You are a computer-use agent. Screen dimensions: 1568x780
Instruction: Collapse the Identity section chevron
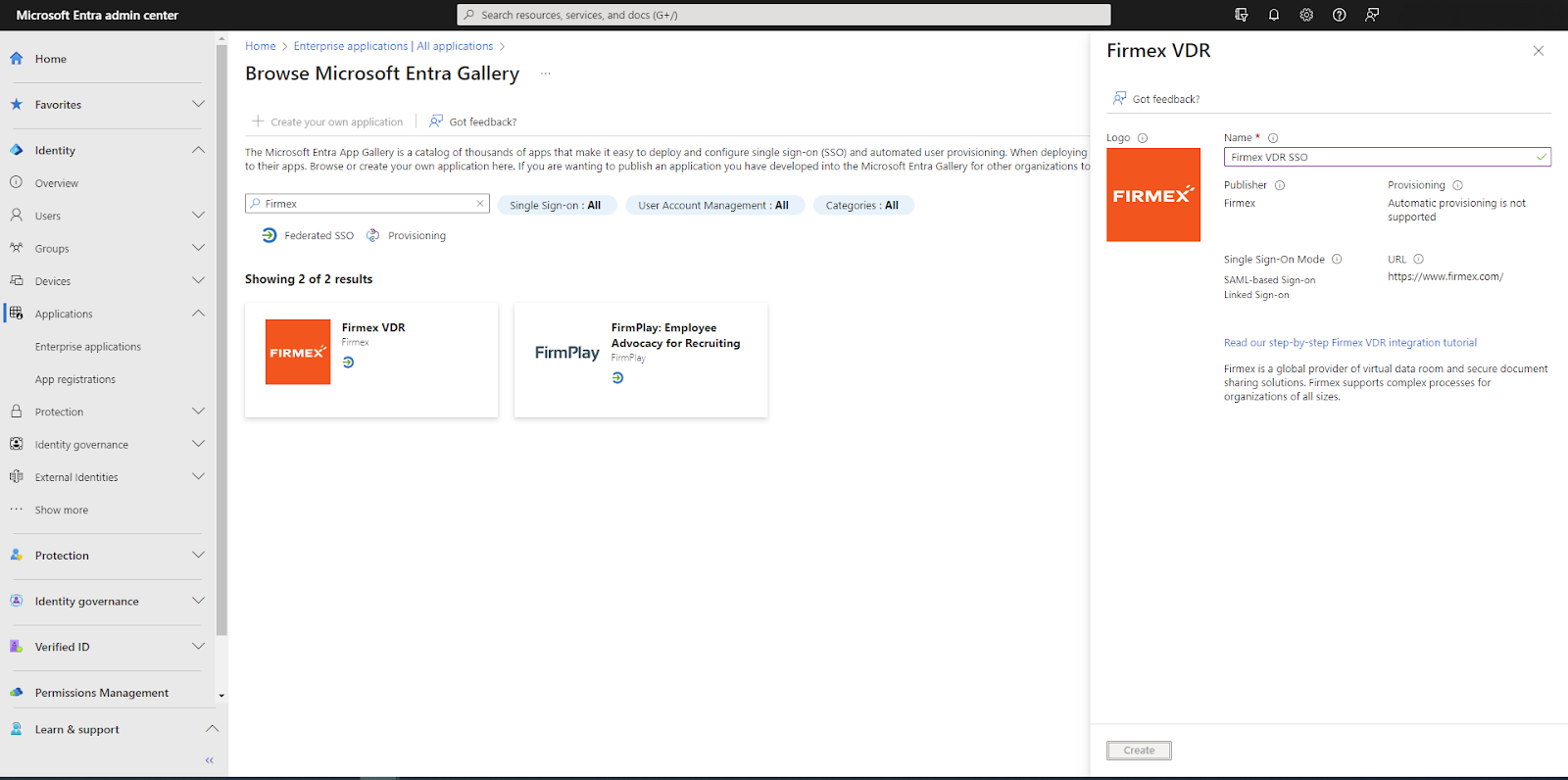198,150
